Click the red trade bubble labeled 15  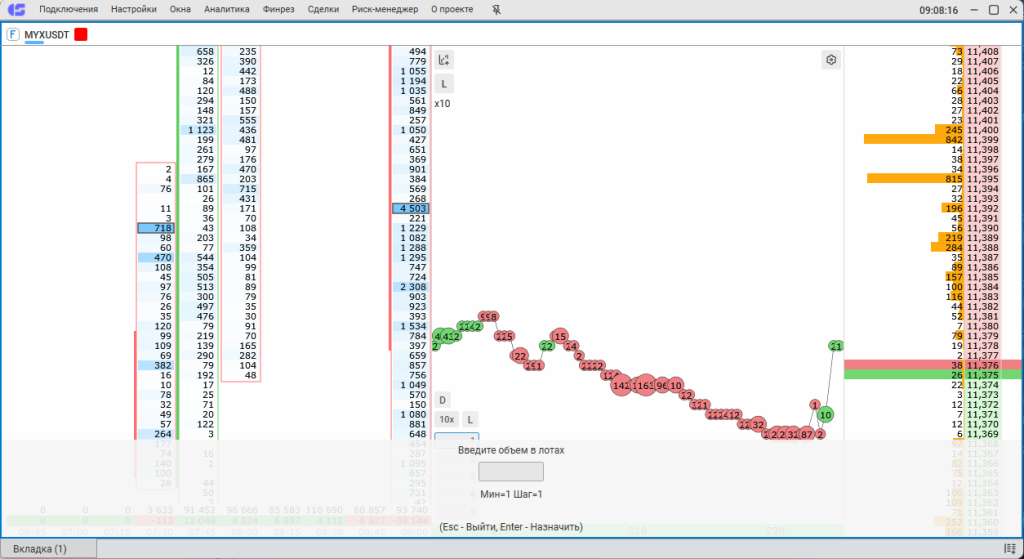pyautogui.click(x=560, y=337)
